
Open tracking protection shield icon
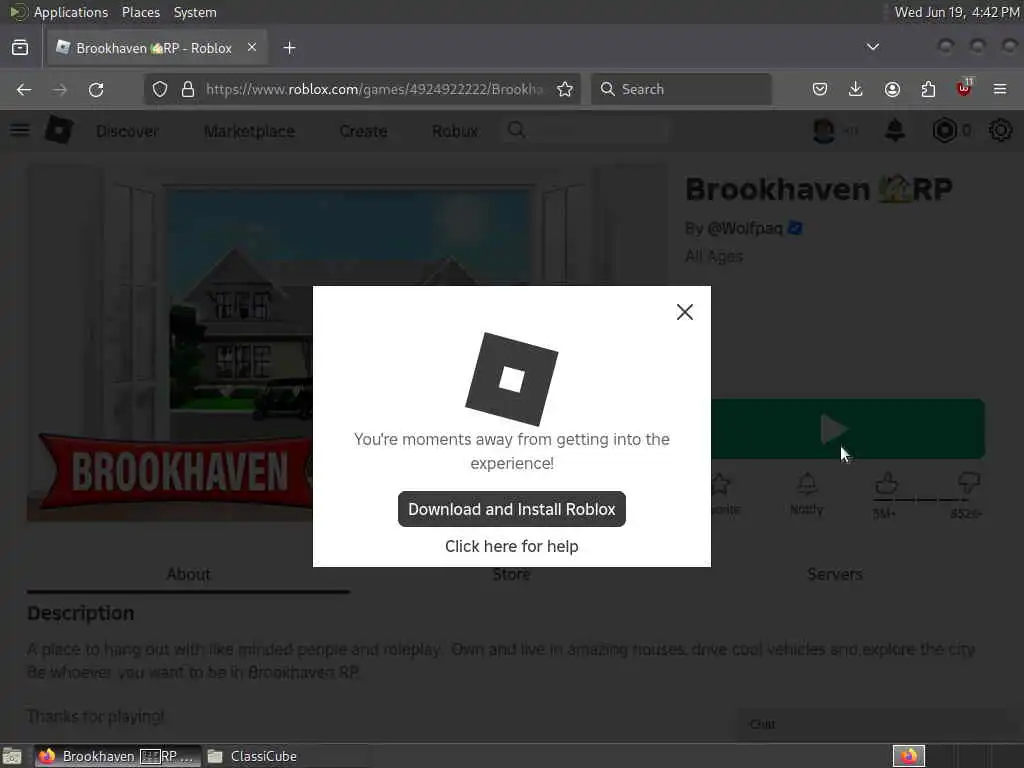click(160, 89)
